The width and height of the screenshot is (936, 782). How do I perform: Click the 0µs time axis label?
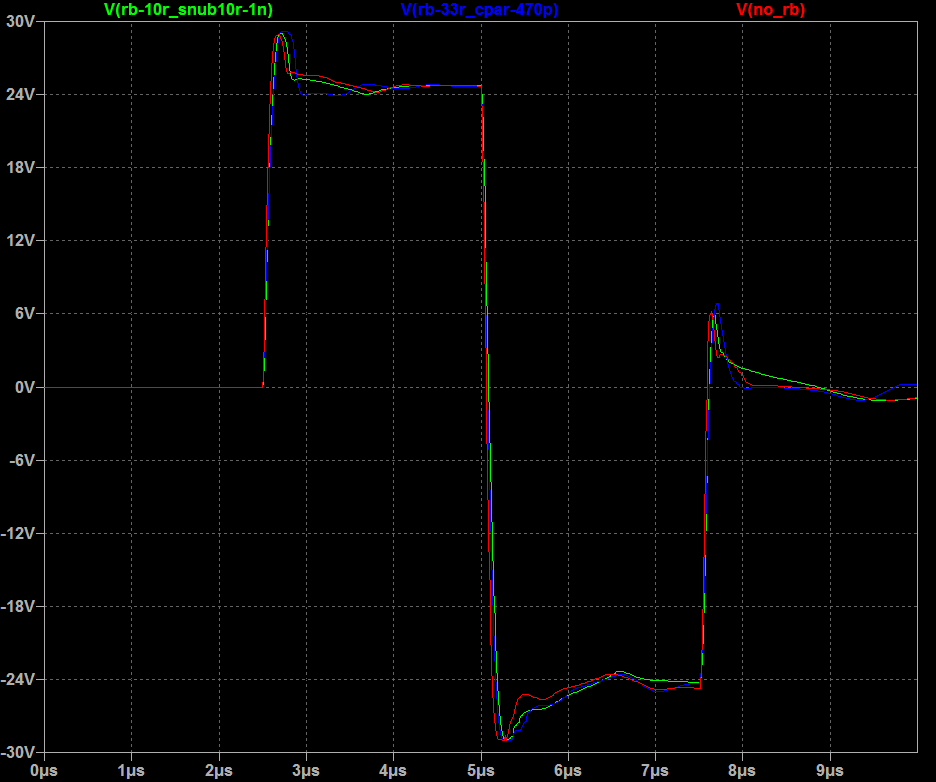click(x=44, y=771)
